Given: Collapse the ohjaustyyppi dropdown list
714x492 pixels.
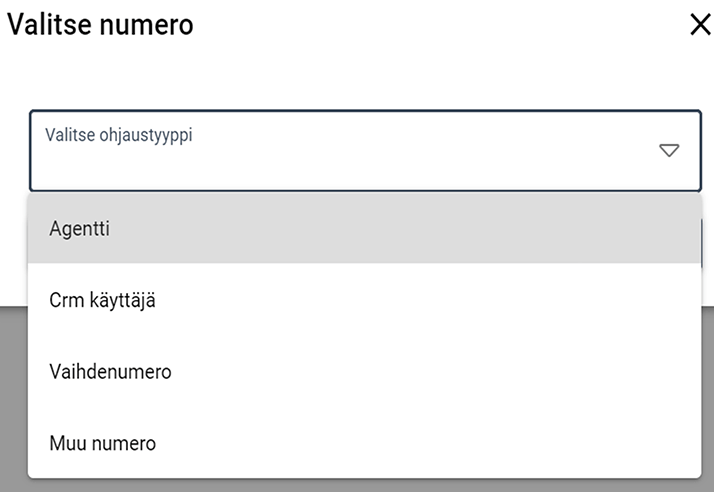Looking at the screenshot, I should [669, 151].
